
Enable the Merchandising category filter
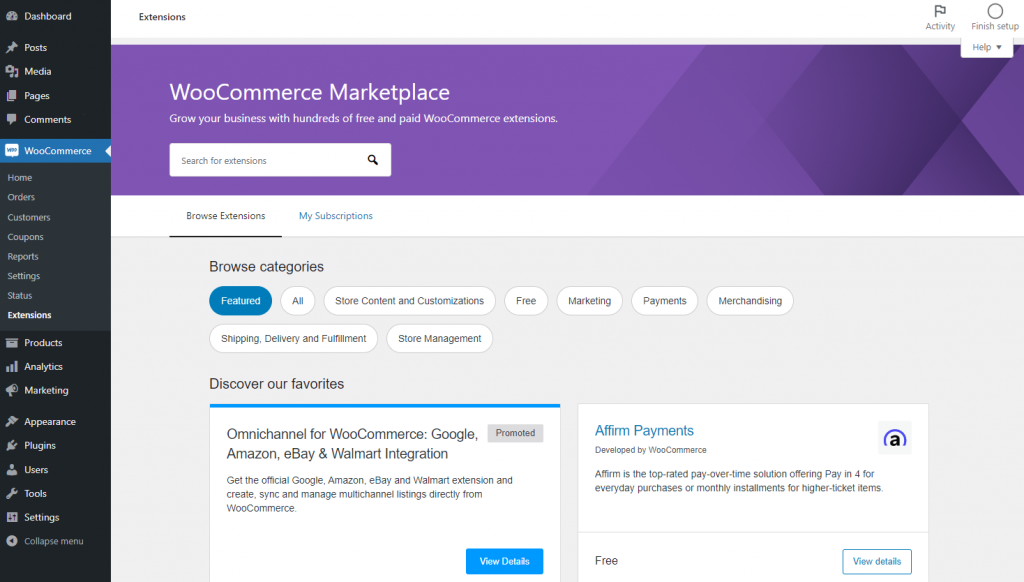(x=749, y=300)
